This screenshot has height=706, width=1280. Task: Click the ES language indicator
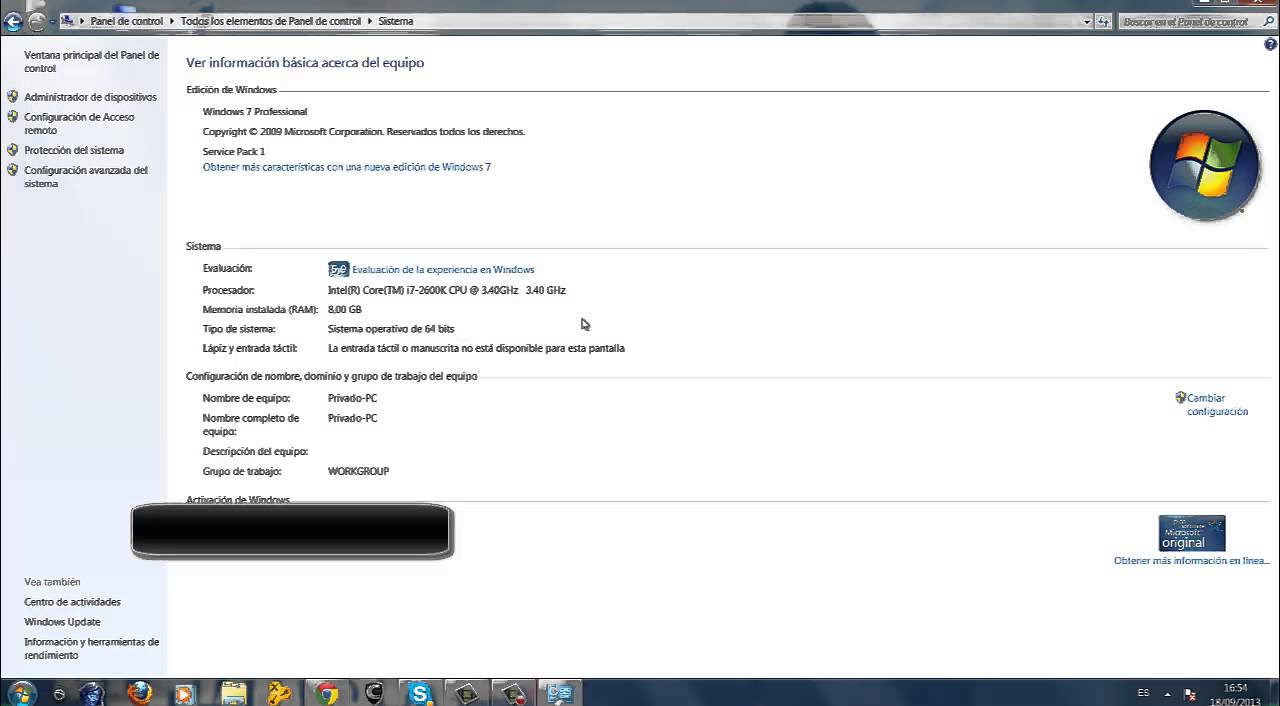pos(1143,693)
